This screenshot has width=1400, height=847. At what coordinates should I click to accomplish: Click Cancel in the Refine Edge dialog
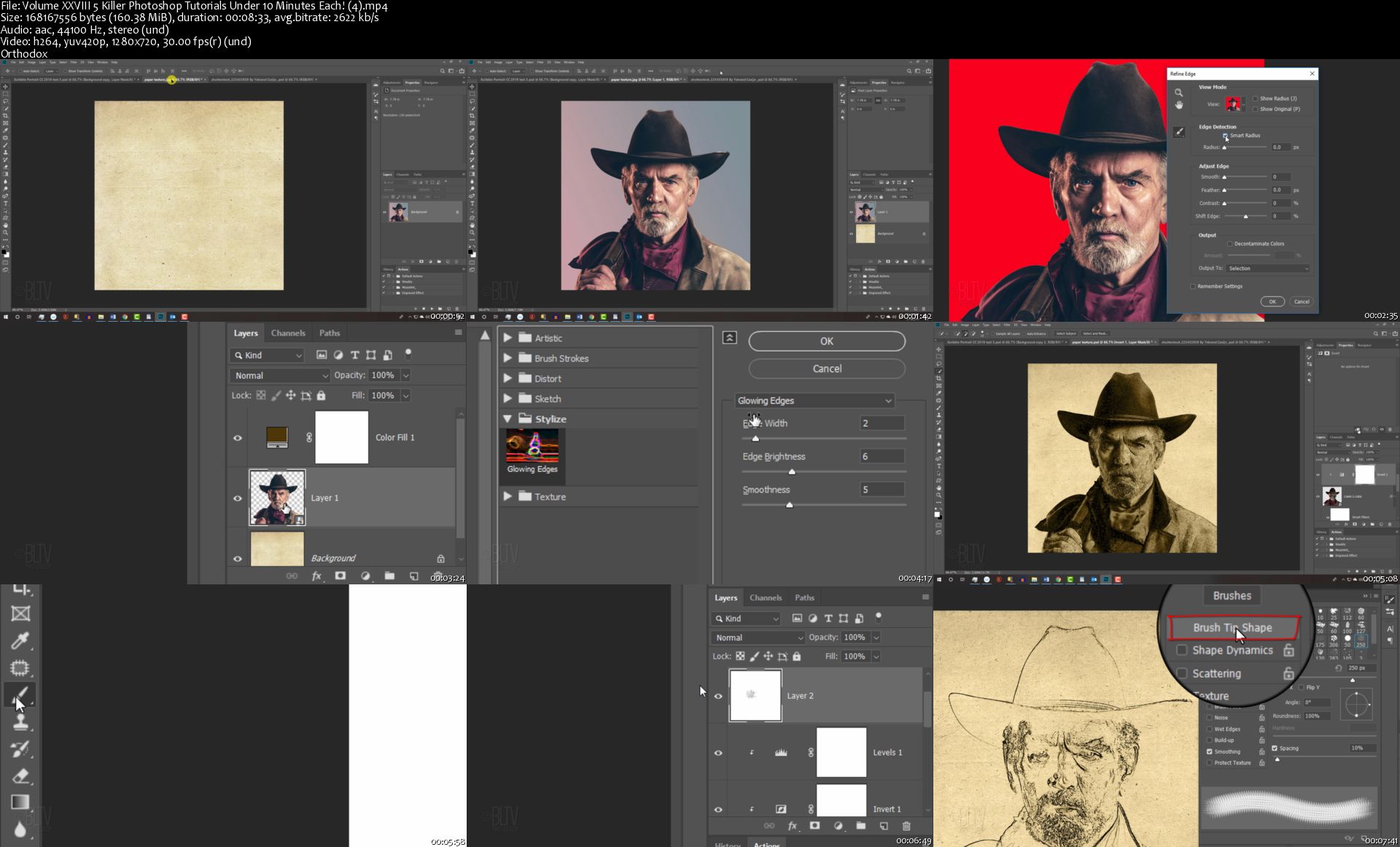[x=1301, y=301]
